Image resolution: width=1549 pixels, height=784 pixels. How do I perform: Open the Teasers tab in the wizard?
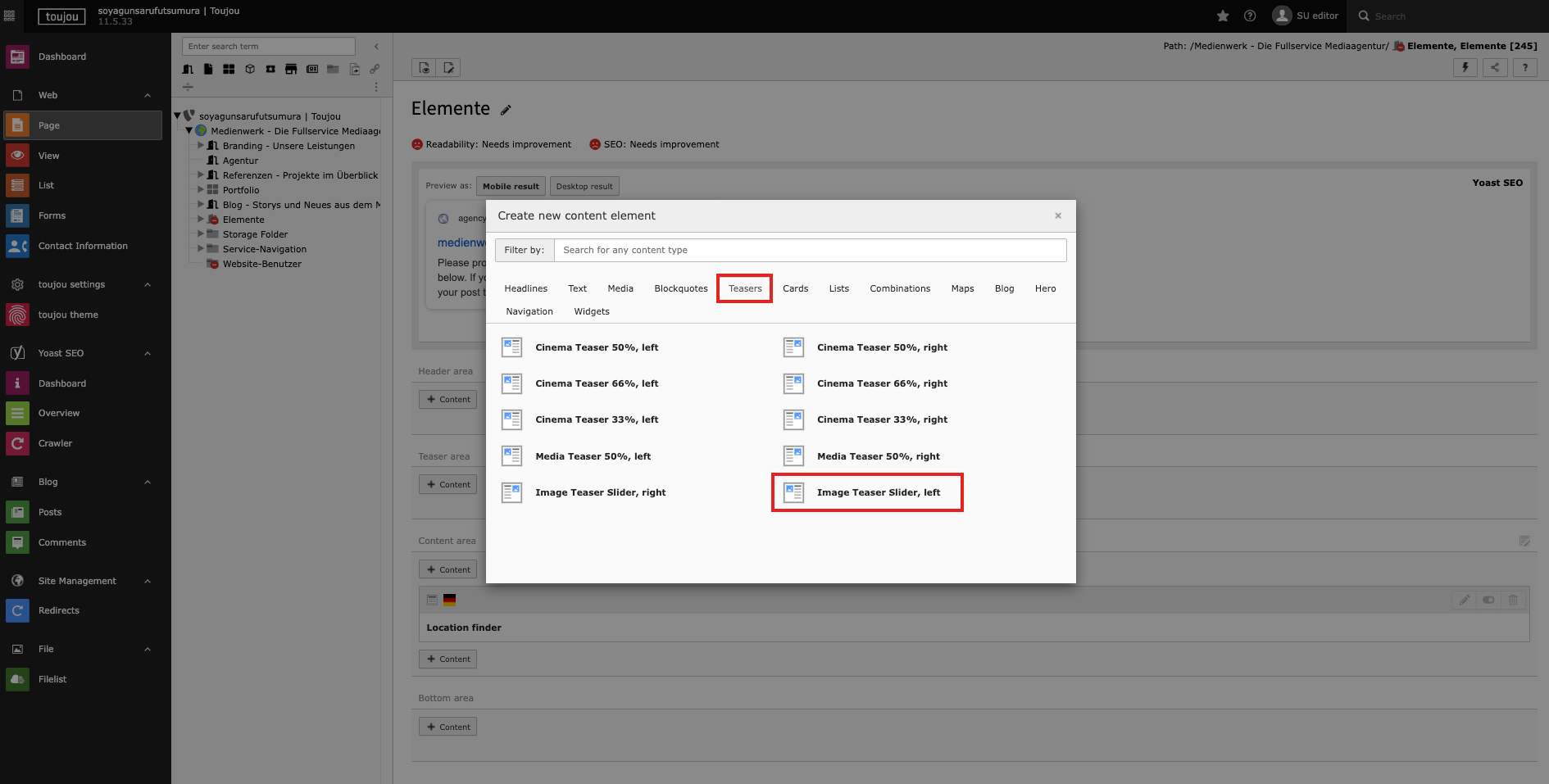[744, 288]
